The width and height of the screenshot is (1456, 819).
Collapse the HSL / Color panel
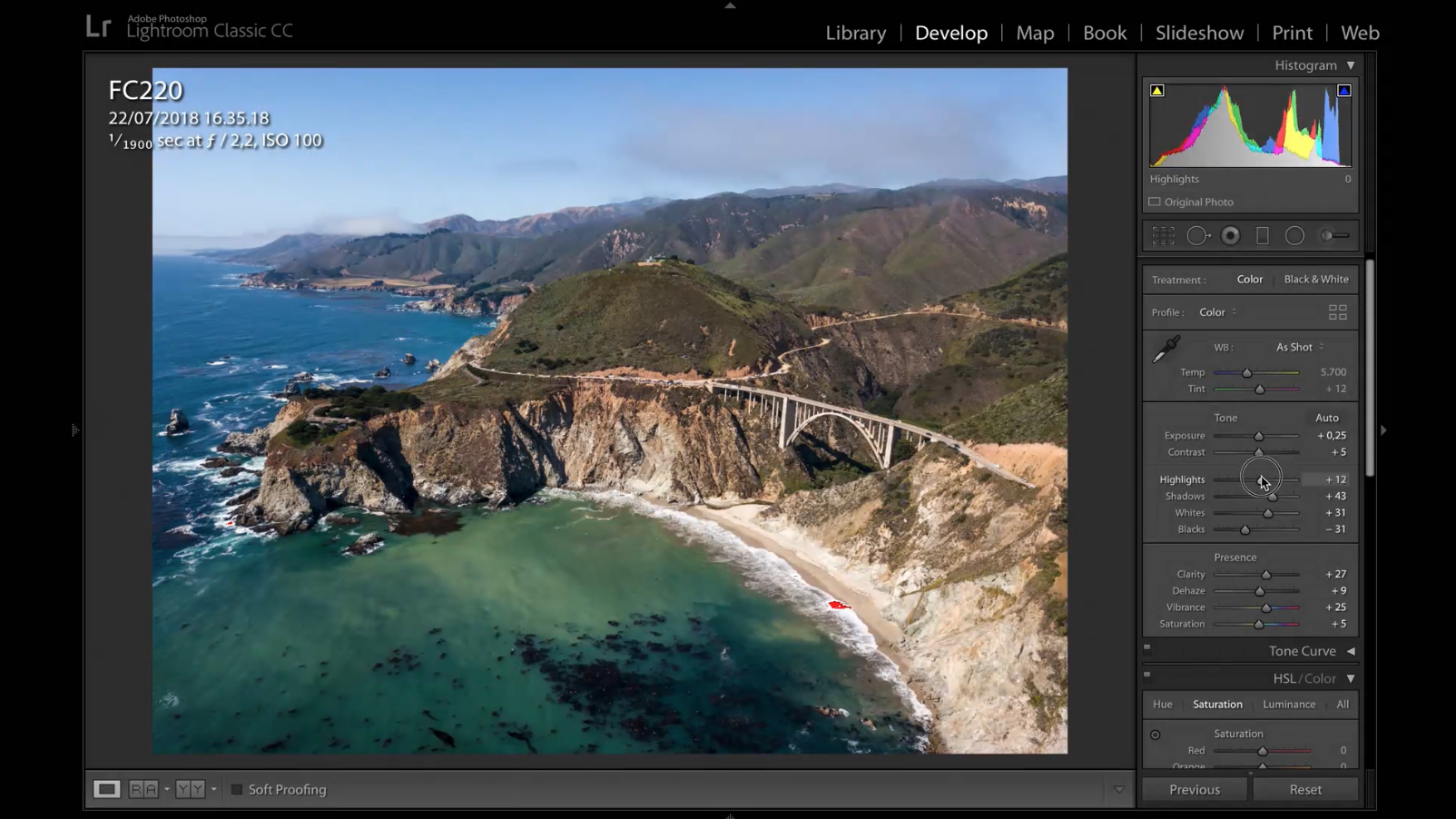[1351, 678]
